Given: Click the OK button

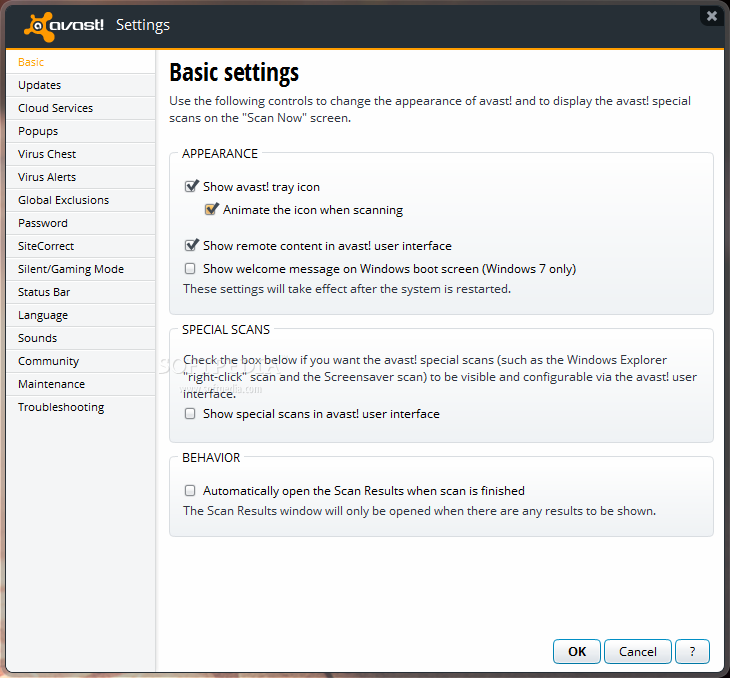Looking at the screenshot, I should click(x=577, y=651).
